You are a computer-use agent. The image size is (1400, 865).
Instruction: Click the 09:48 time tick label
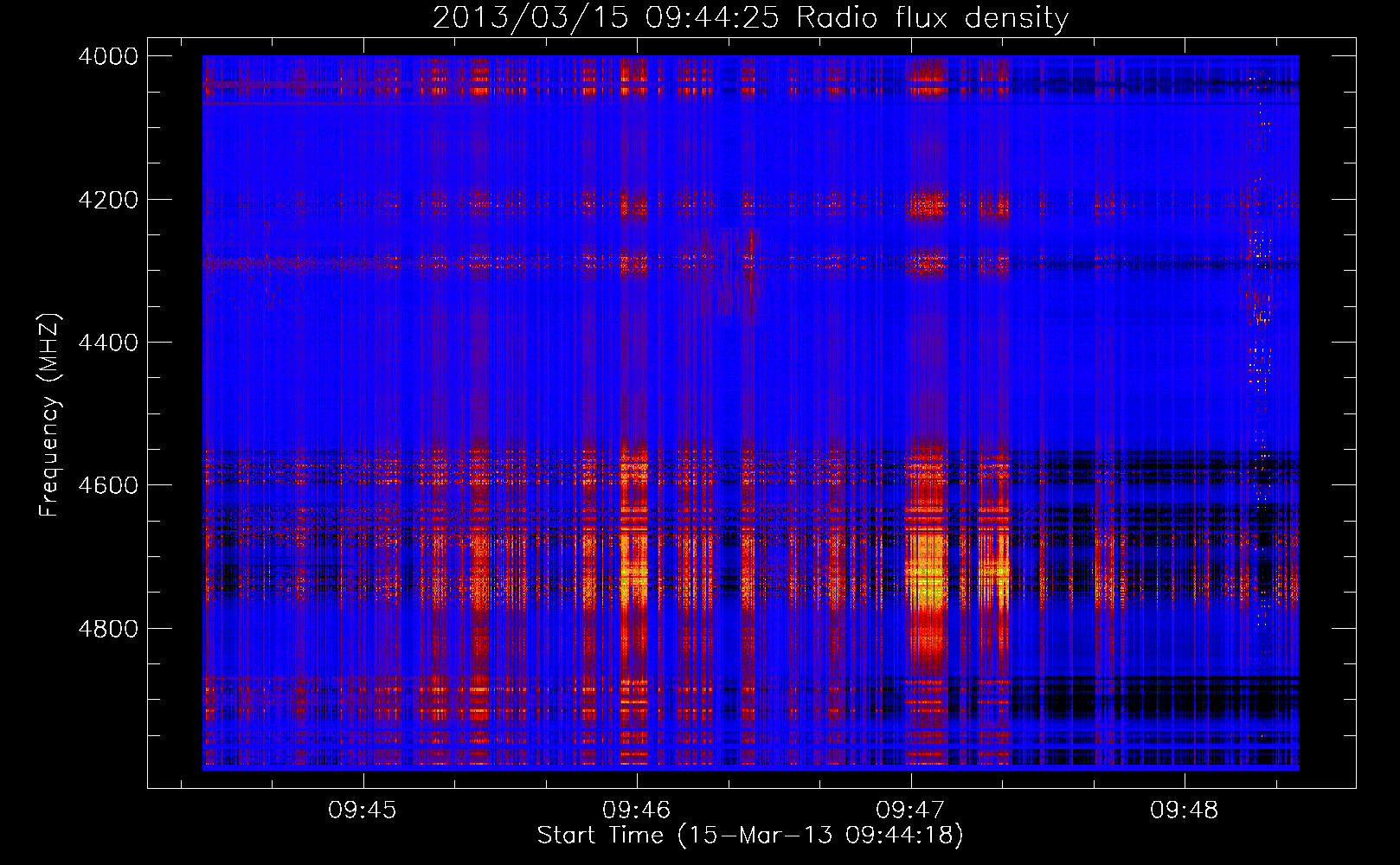pyautogui.click(x=1184, y=811)
